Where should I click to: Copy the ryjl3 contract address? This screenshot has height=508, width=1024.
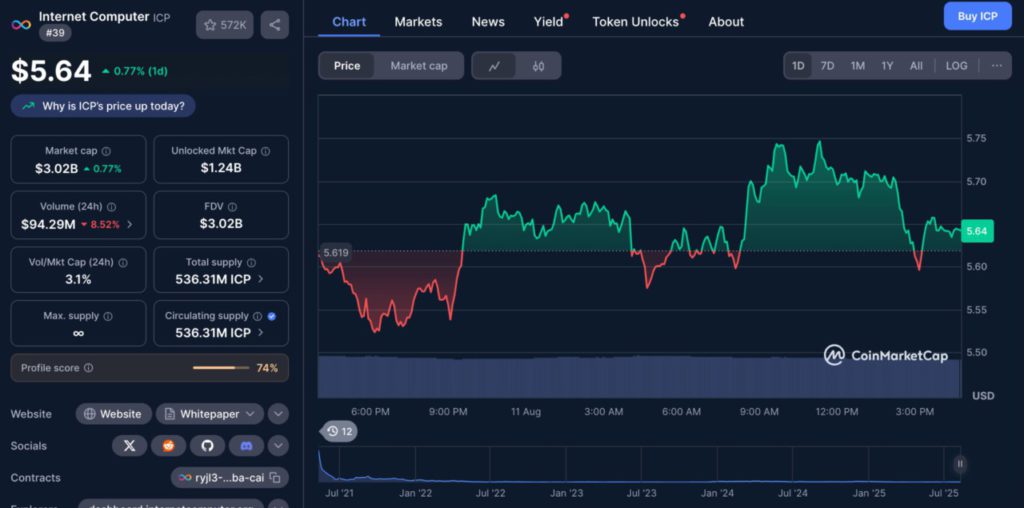click(x=276, y=478)
